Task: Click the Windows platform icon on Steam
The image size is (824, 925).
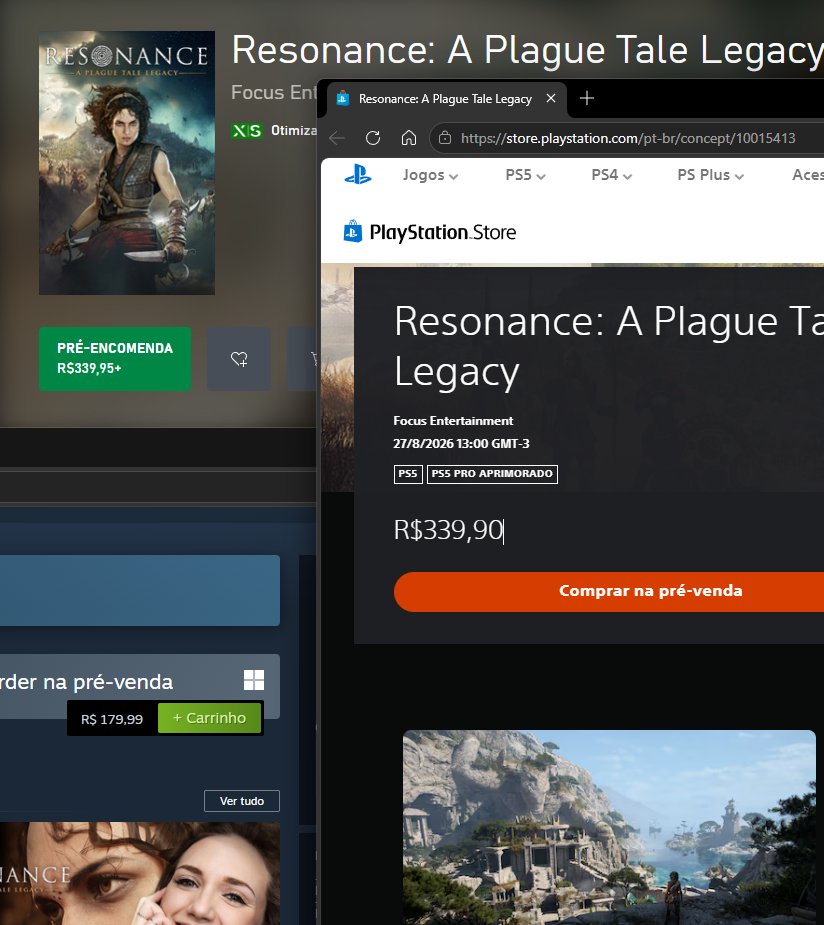Action: click(254, 680)
